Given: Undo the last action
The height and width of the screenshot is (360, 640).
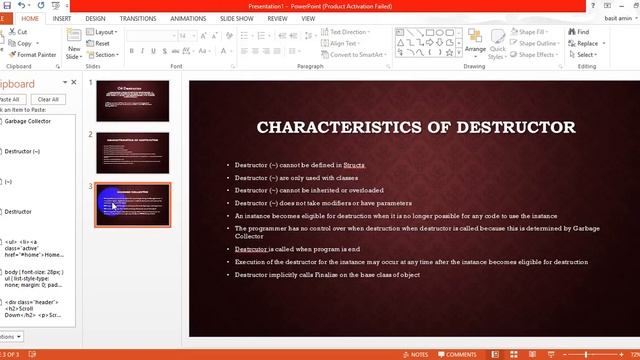Looking at the screenshot, I should coord(21,5).
